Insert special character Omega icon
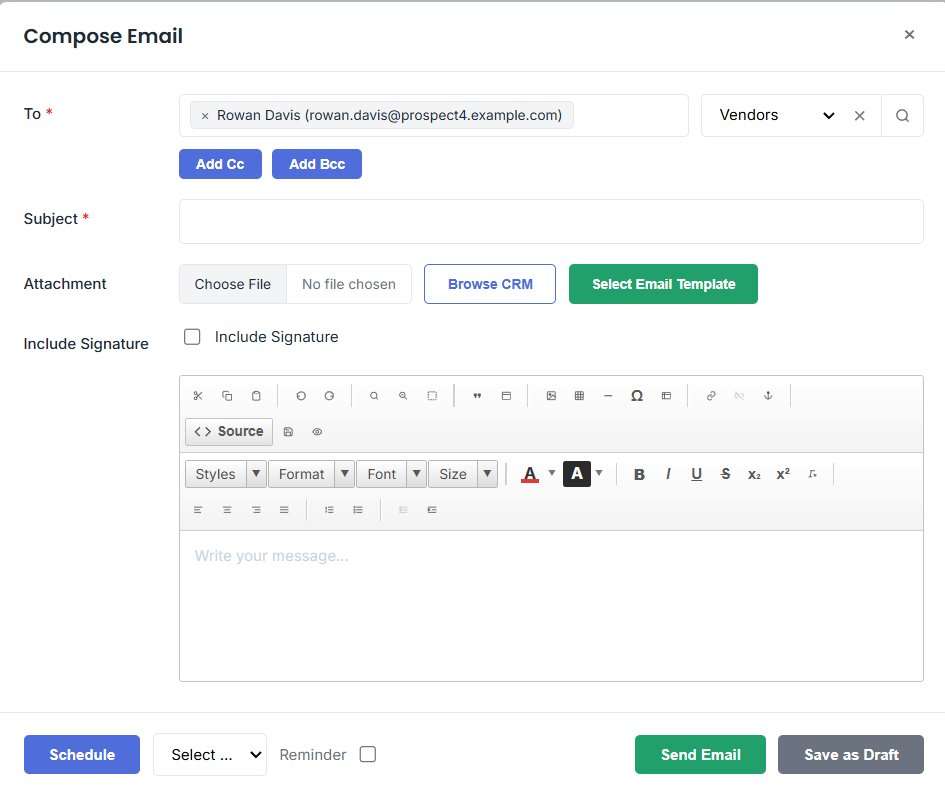This screenshot has height=792, width=945. (x=637, y=396)
